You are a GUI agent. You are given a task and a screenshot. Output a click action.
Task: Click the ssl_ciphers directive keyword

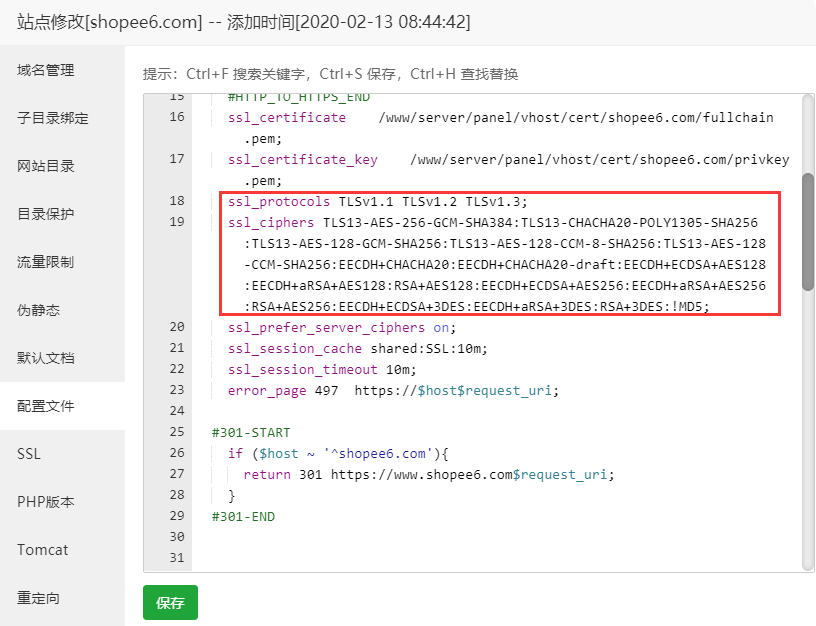point(271,223)
